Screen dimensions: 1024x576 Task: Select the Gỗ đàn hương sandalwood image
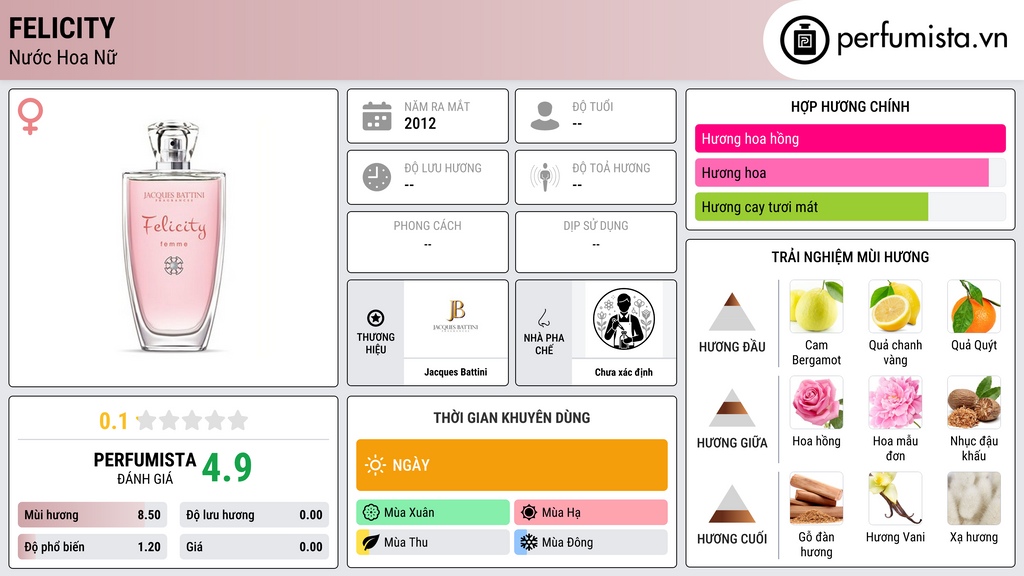click(x=816, y=499)
